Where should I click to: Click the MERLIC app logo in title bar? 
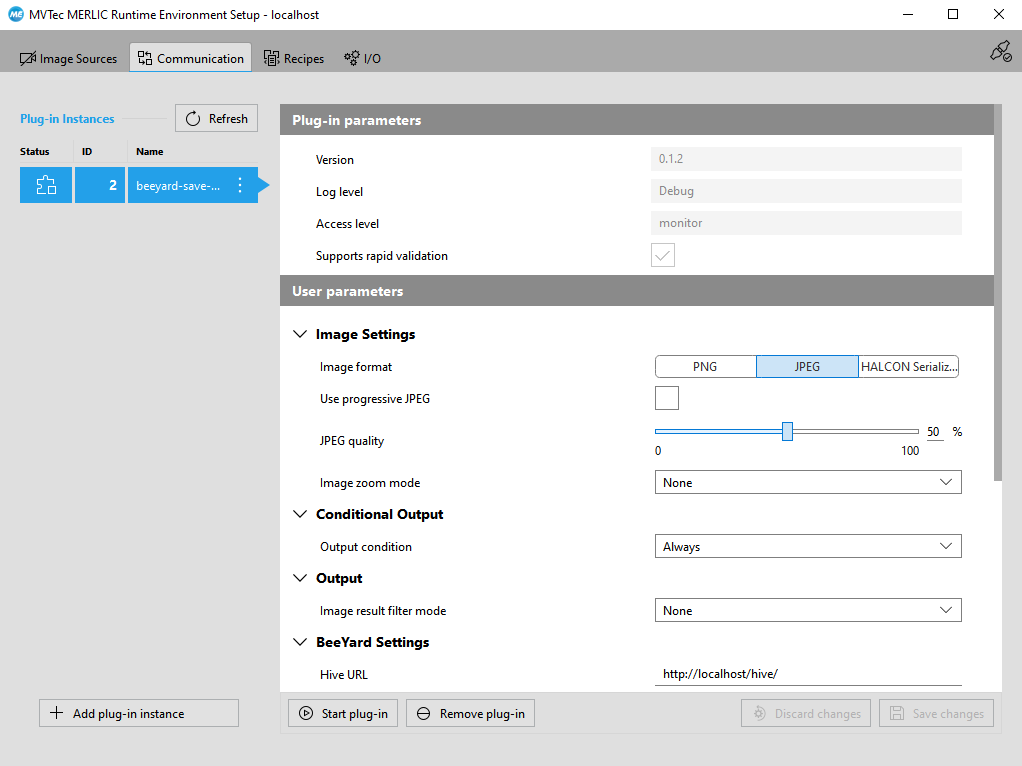(16, 15)
